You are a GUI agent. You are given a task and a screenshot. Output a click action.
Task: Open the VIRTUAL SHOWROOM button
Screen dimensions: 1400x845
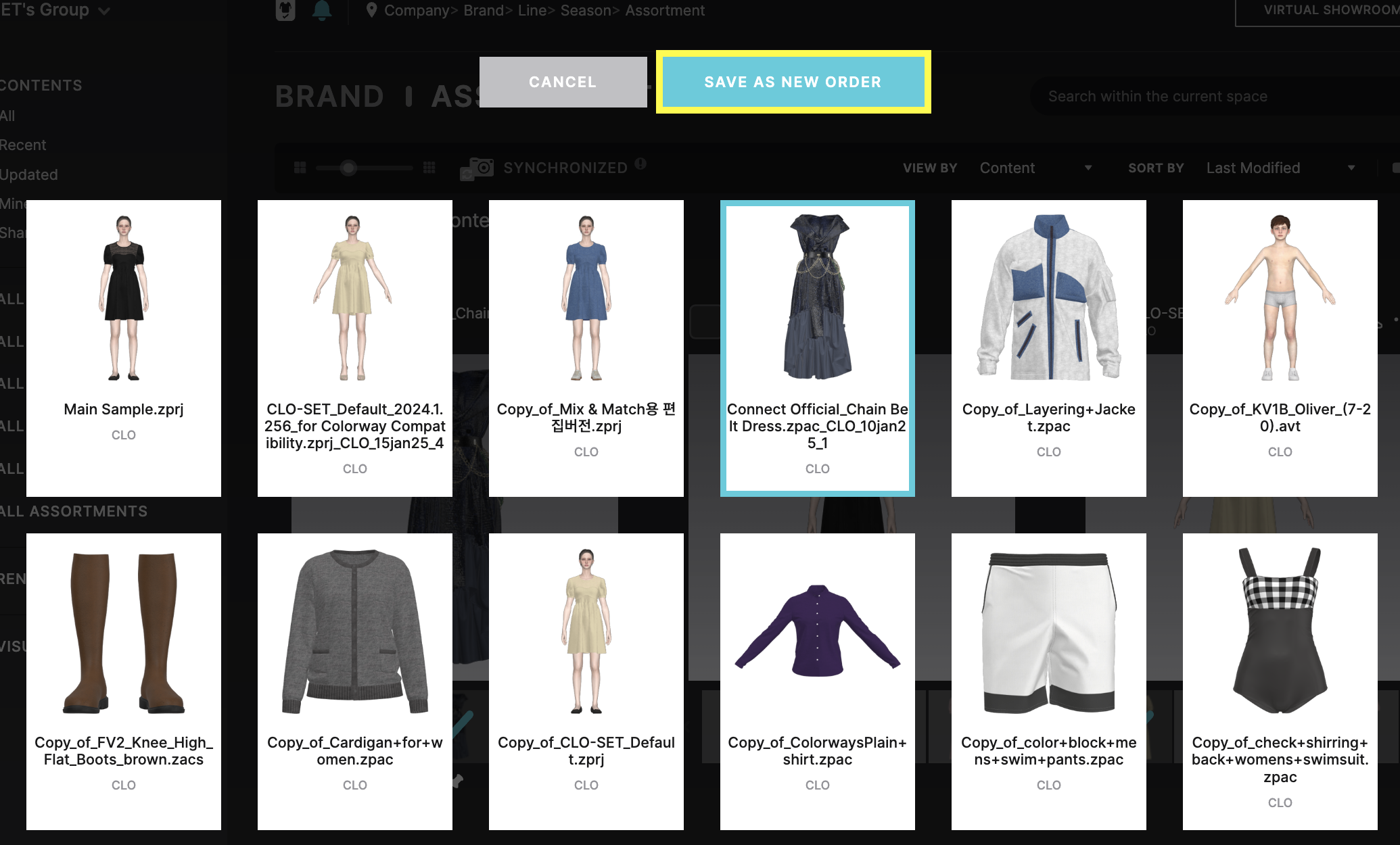point(1317,11)
